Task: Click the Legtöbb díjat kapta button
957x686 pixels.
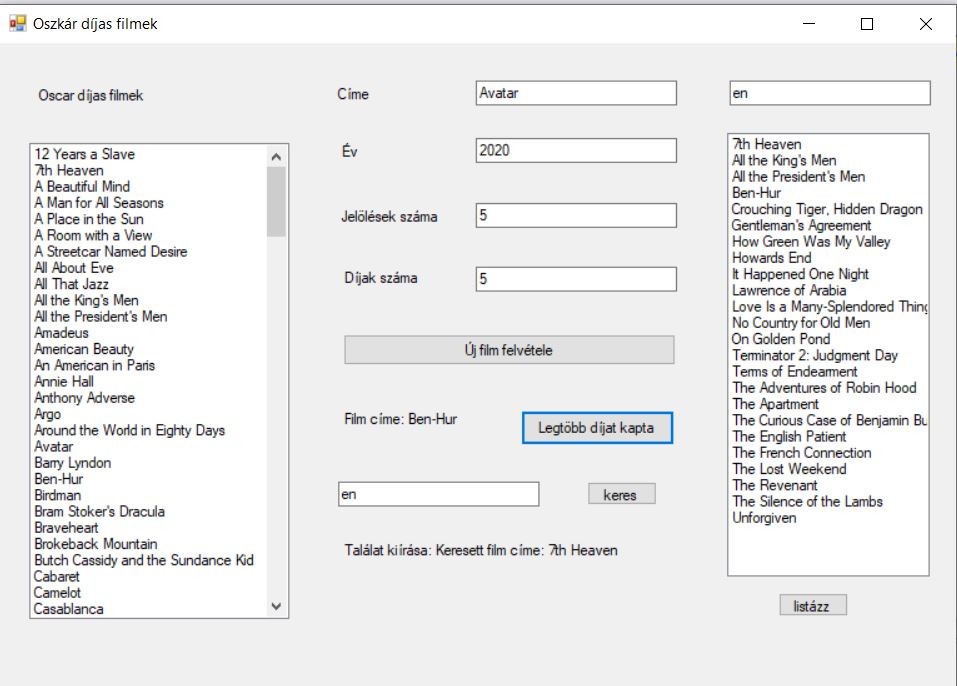Action: pyautogui.click(x=597, y=428)
